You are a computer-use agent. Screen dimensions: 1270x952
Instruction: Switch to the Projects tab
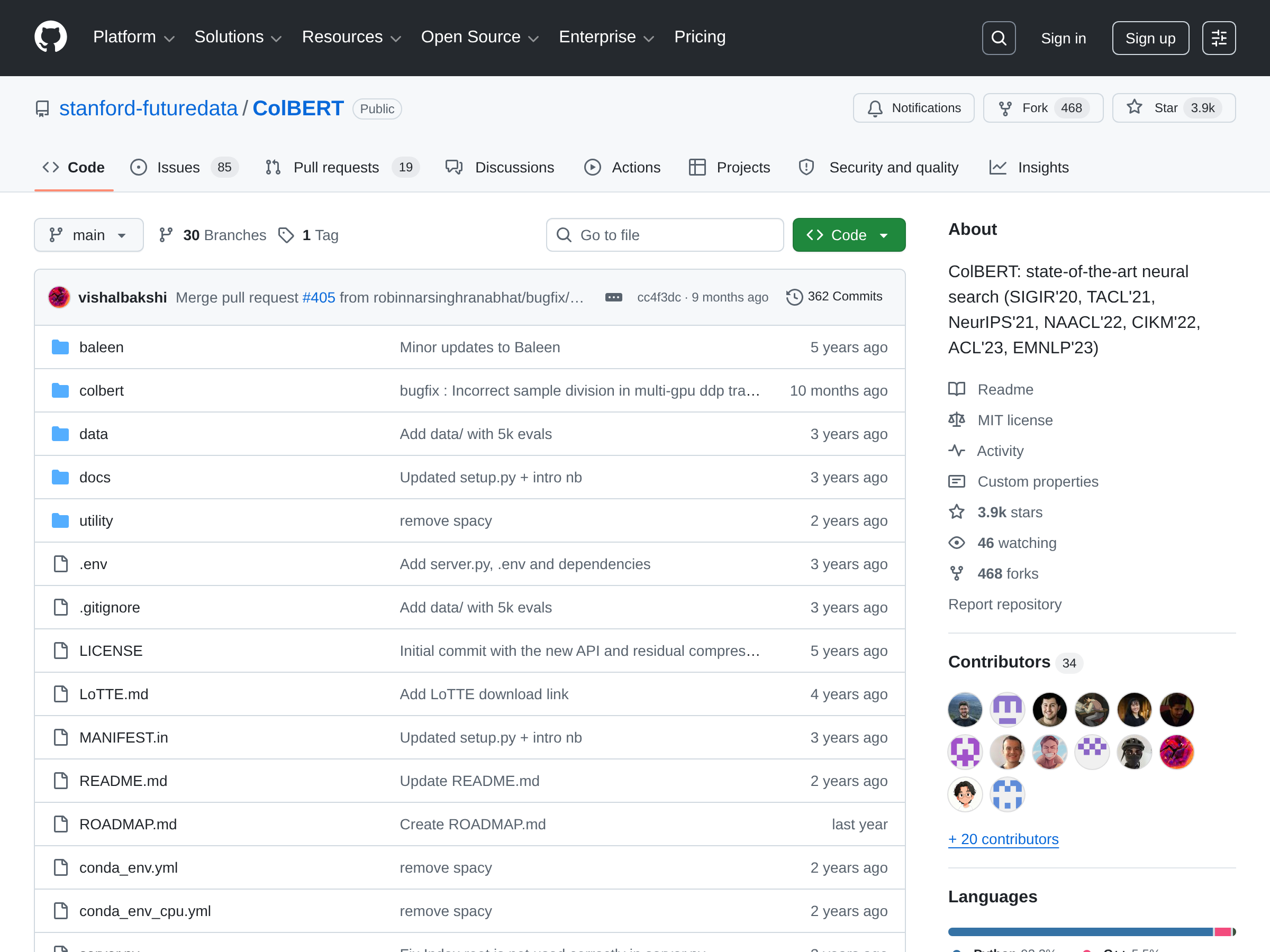pos(729,168)
